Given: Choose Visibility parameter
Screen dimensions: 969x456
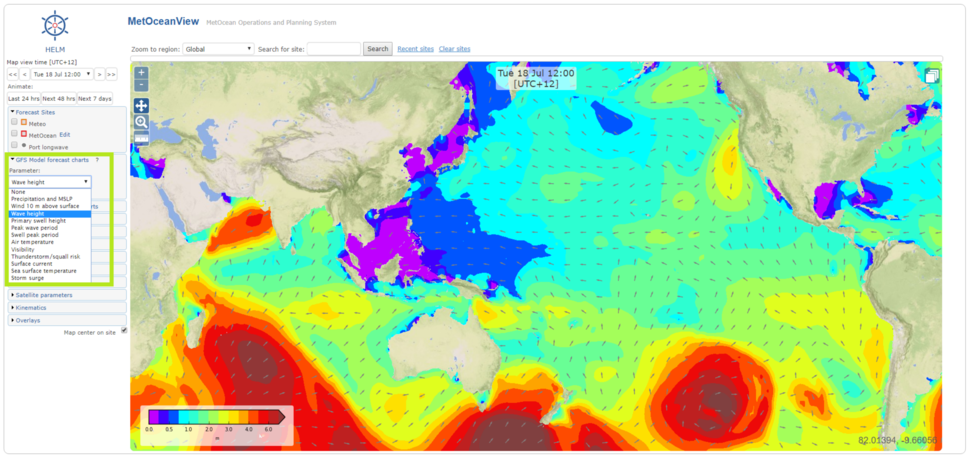Looking at the screenshot, I should (x=50, y=250).
